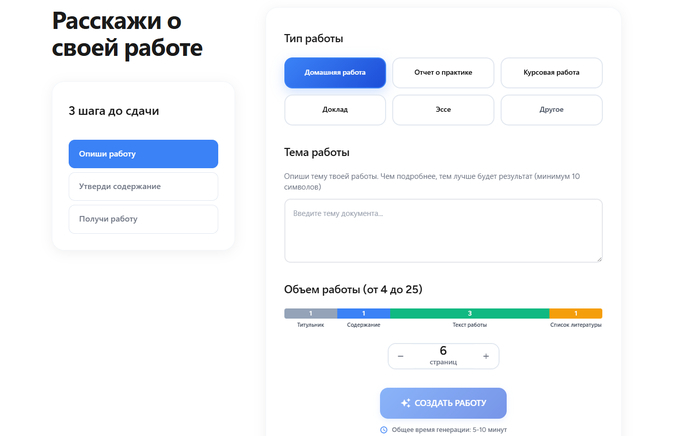The image size is (700, 436).
Task: Open the Опиши работу step
Action: coord(143,154)
